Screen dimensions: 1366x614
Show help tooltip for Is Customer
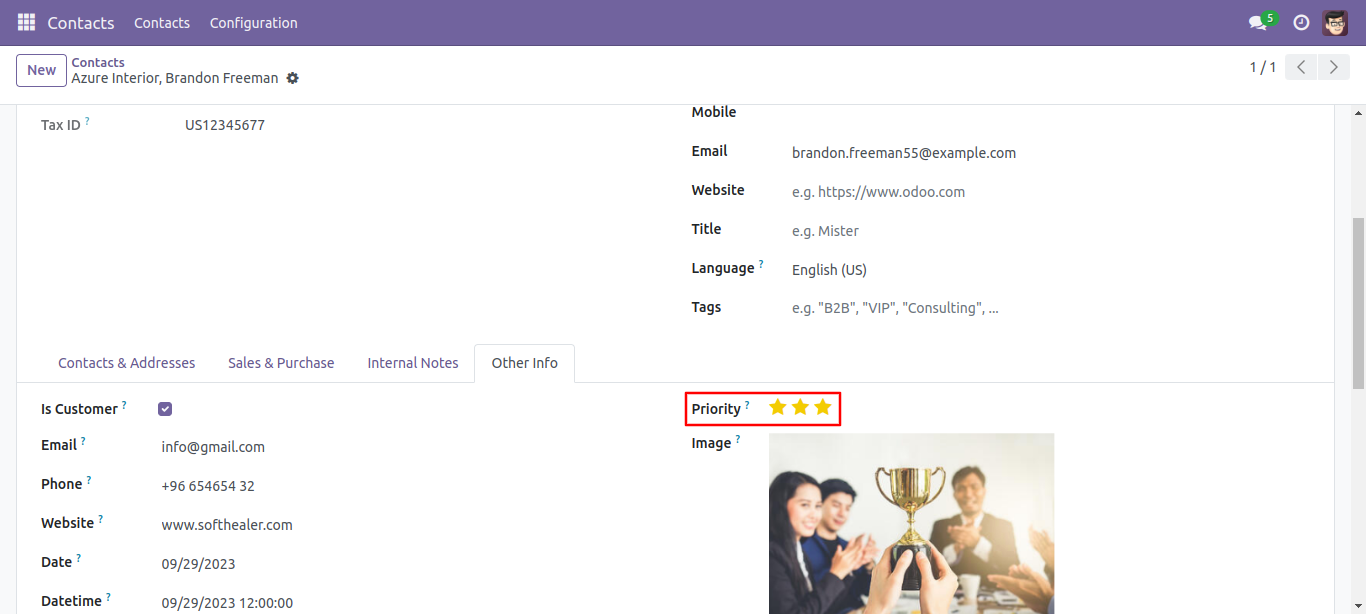[124, 405]
